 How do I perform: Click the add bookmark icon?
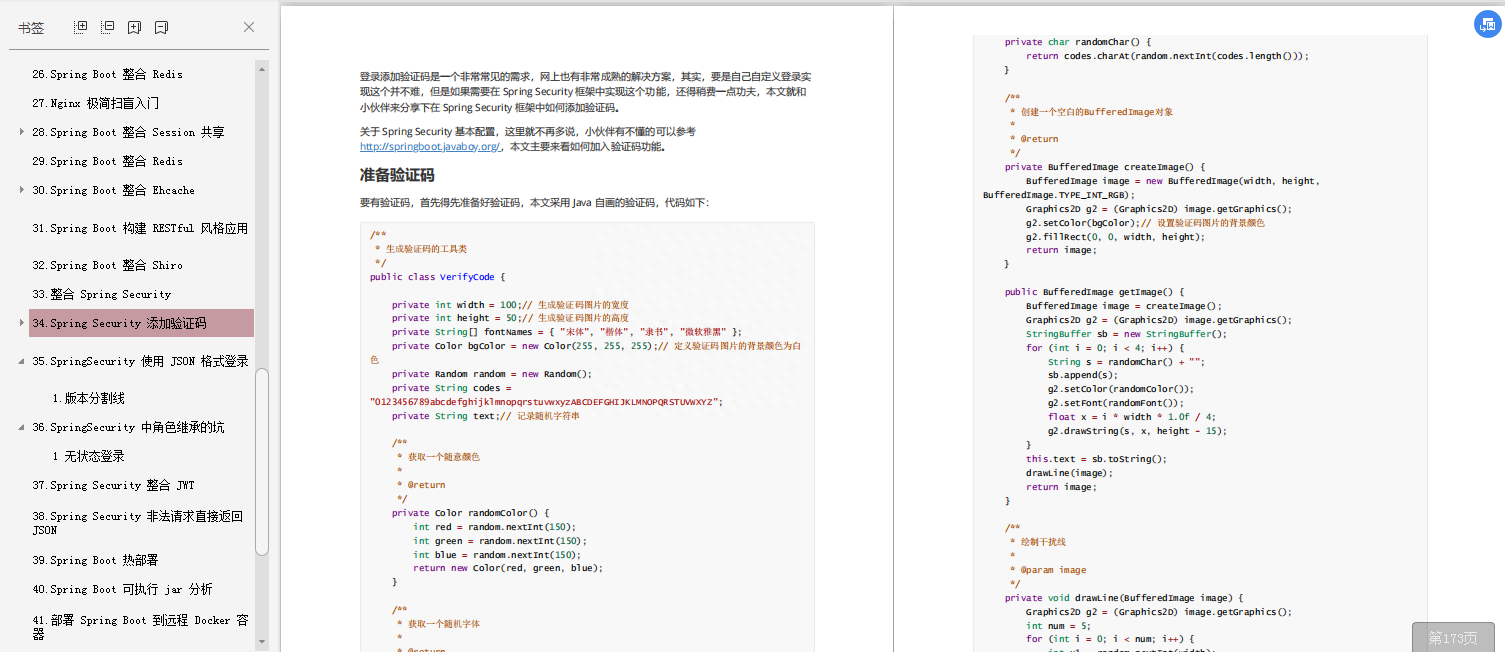[133, 27]
